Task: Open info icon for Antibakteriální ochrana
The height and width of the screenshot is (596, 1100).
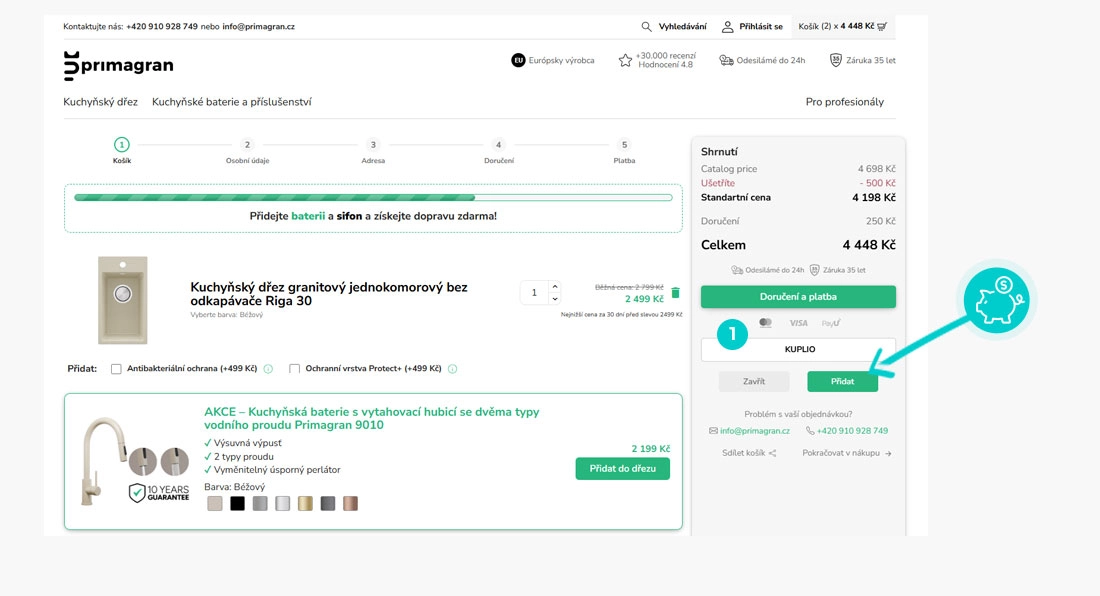Action: click(268, 369)
